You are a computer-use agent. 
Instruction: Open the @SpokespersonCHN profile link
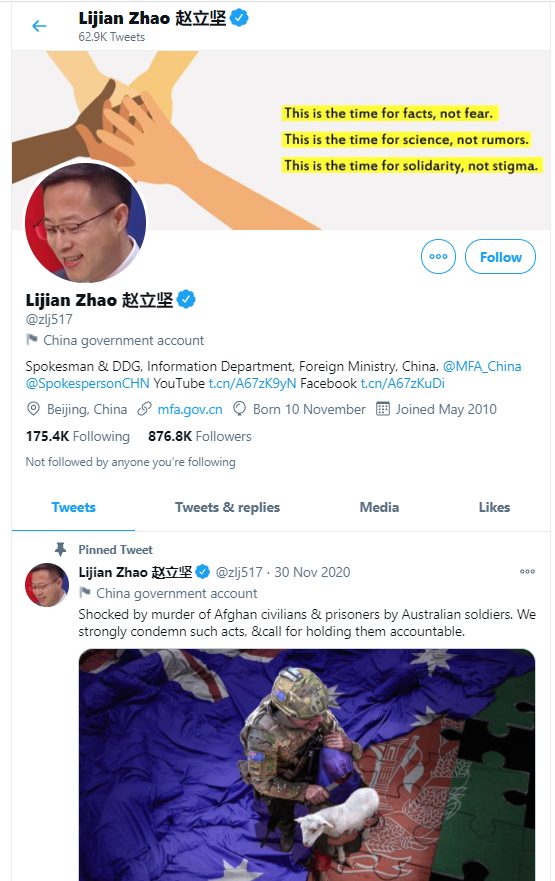click(88, 383)
